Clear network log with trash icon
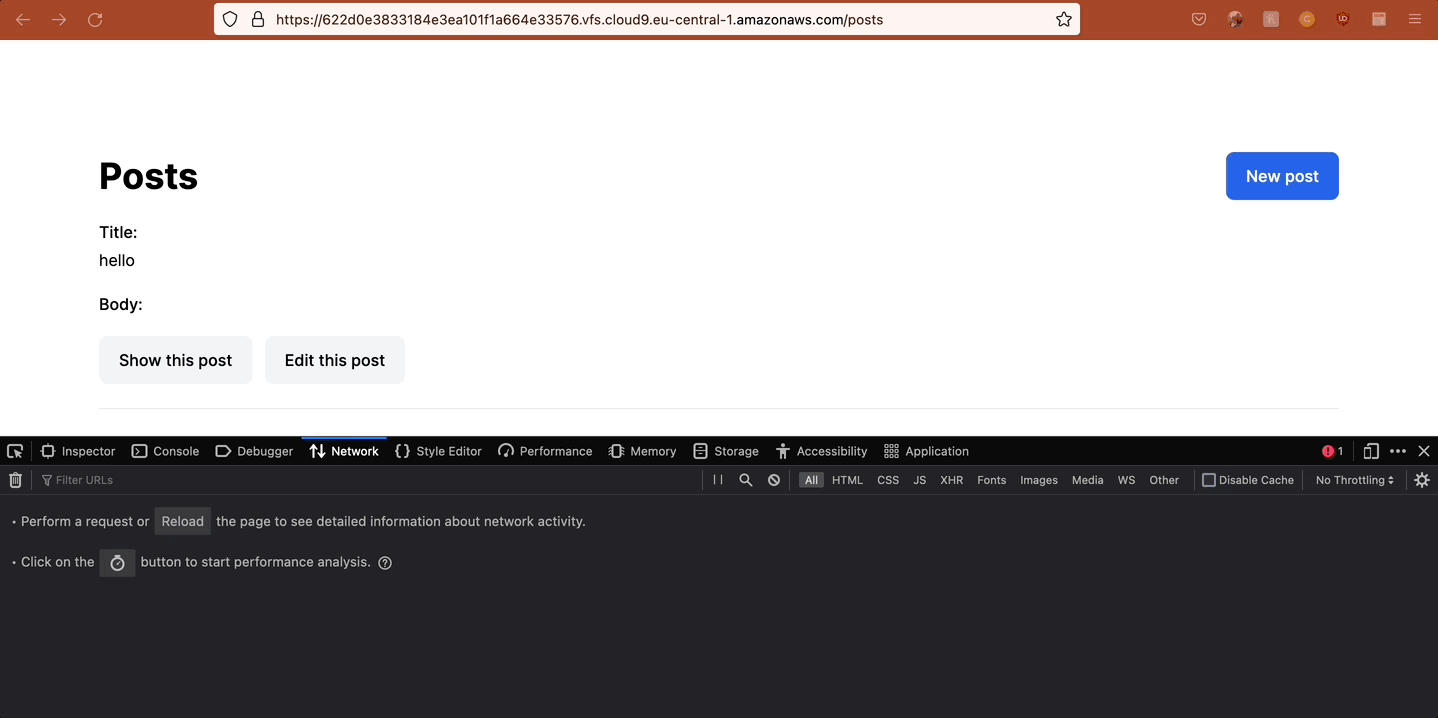1438x718 pixels. point(15,480)
